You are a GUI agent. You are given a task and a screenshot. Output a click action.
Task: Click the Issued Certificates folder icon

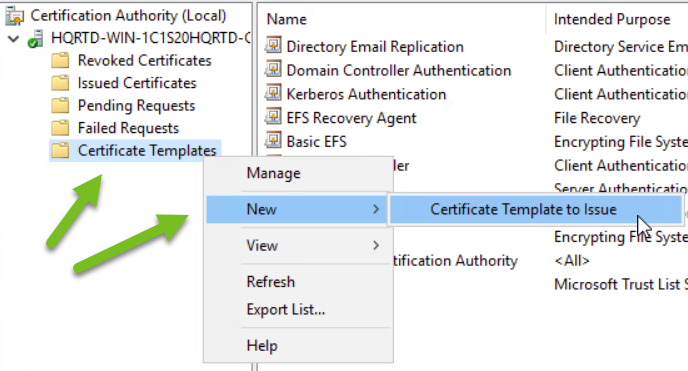coord(60,83)
